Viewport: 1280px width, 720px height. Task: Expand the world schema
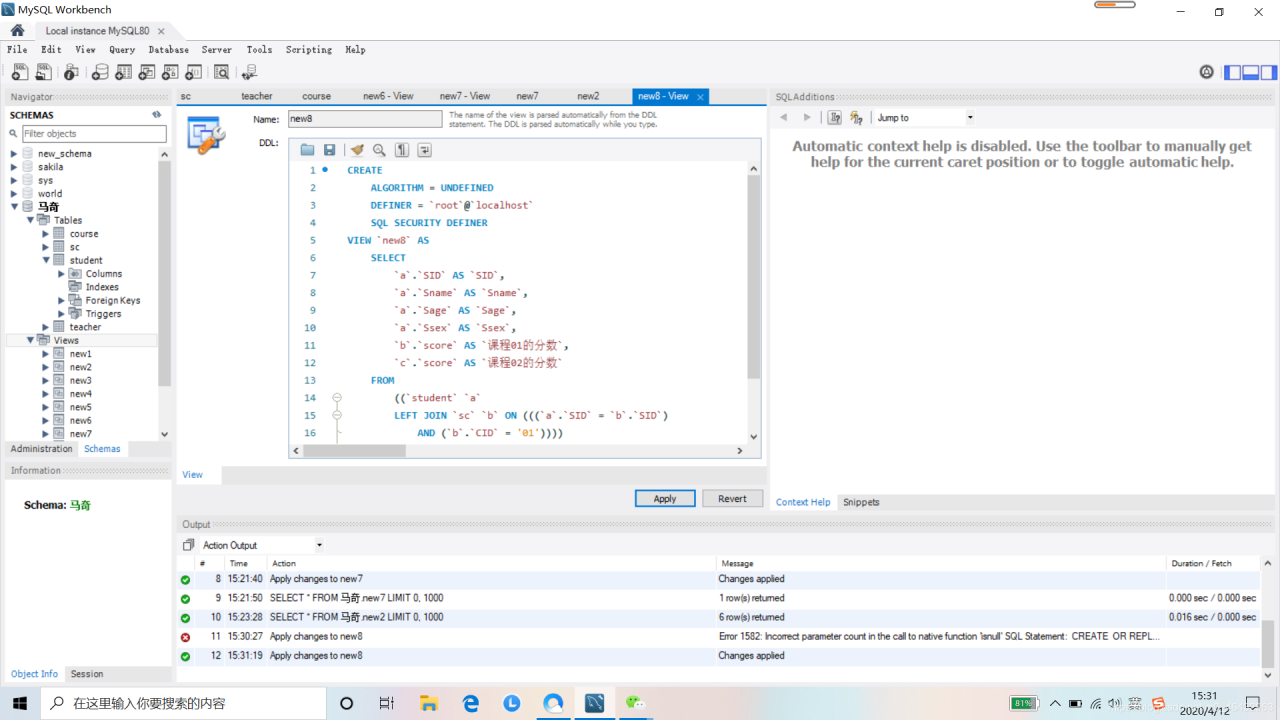click(14, 194)
